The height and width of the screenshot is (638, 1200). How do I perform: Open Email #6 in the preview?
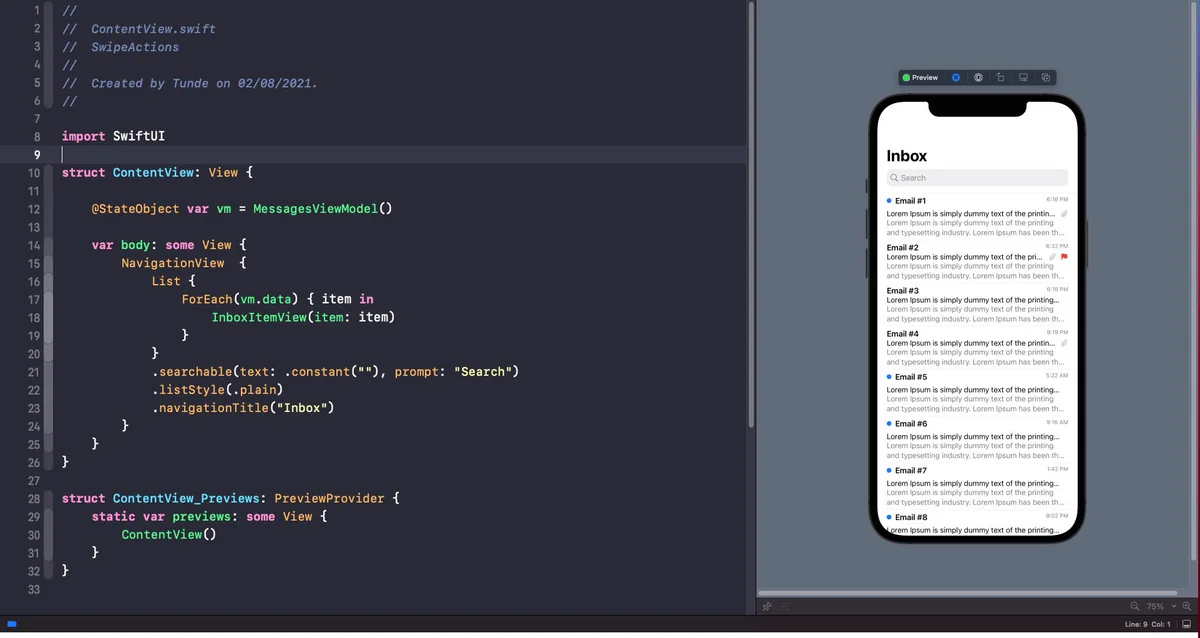click(977, 439)
